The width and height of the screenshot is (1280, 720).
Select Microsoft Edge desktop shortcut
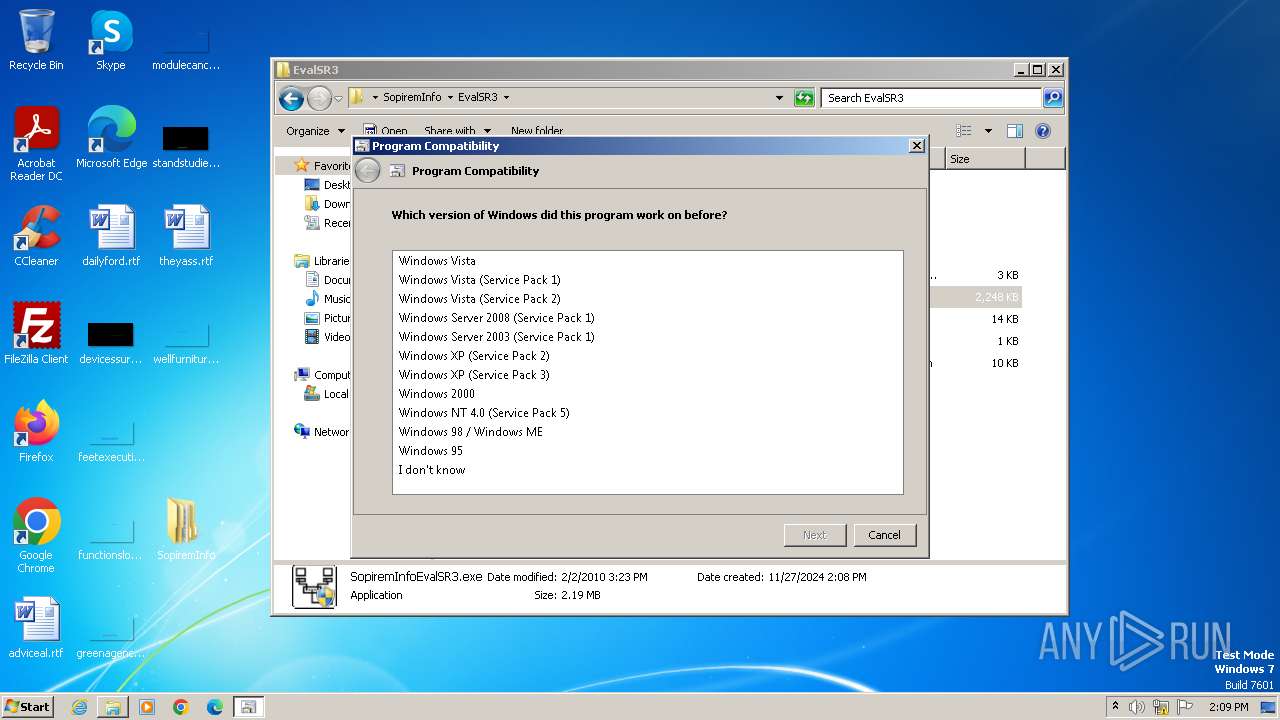coord(111,138)
